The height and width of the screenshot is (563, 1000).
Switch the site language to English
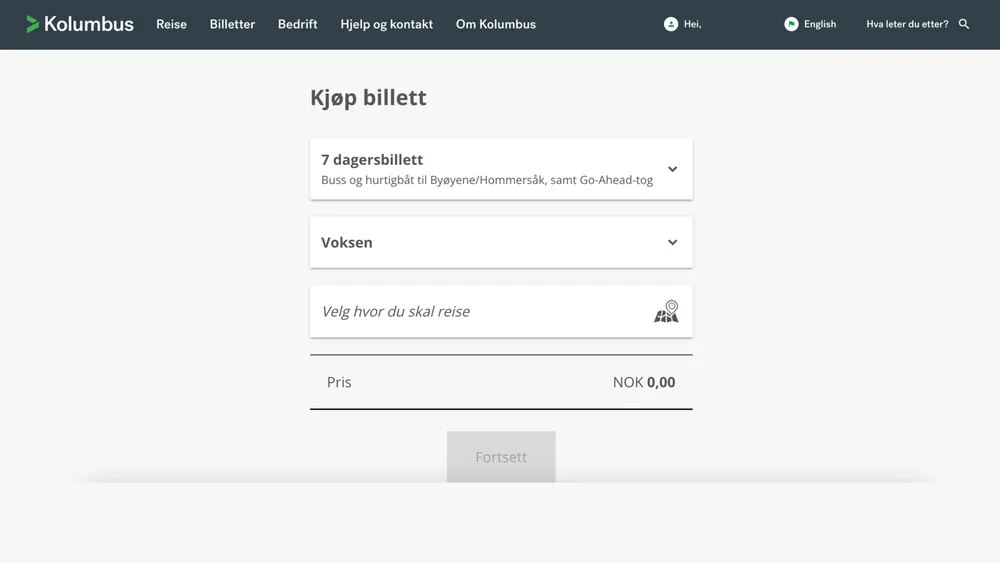pyautogui.click(x=820, y=24)
